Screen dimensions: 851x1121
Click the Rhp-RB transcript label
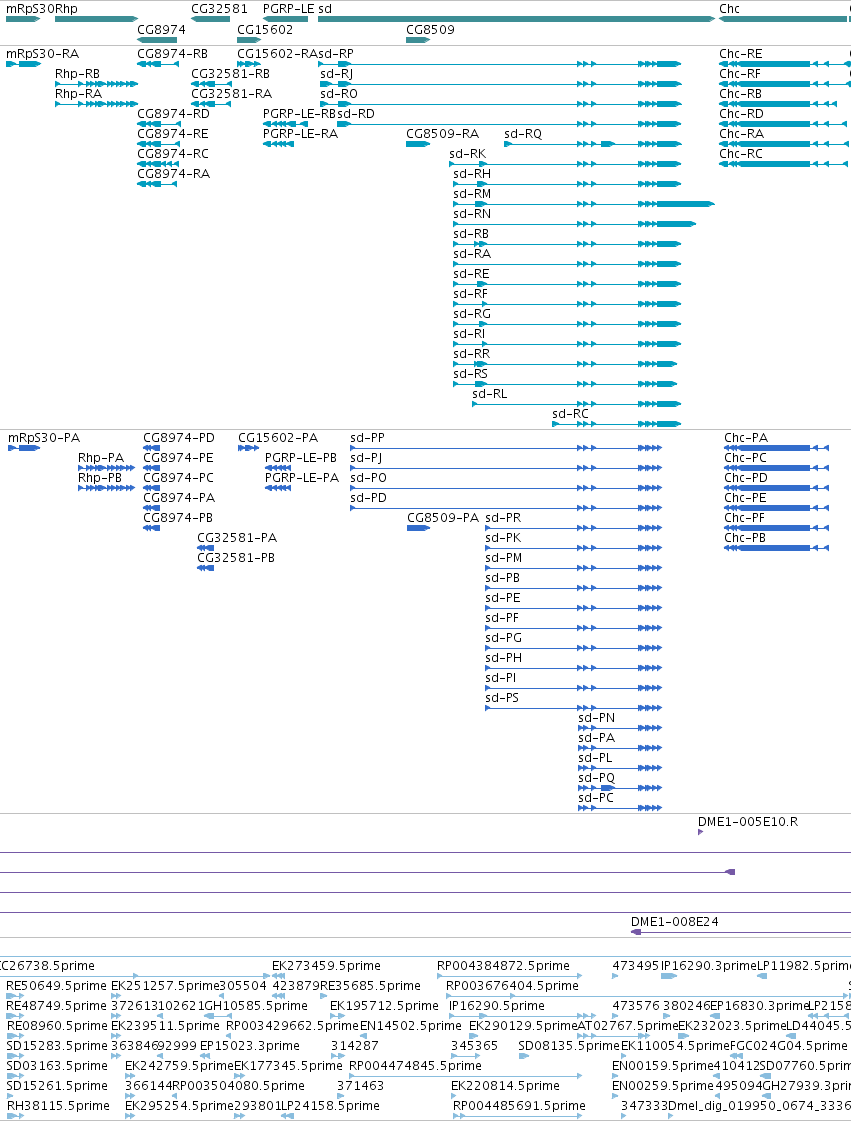tap(77, 74)
